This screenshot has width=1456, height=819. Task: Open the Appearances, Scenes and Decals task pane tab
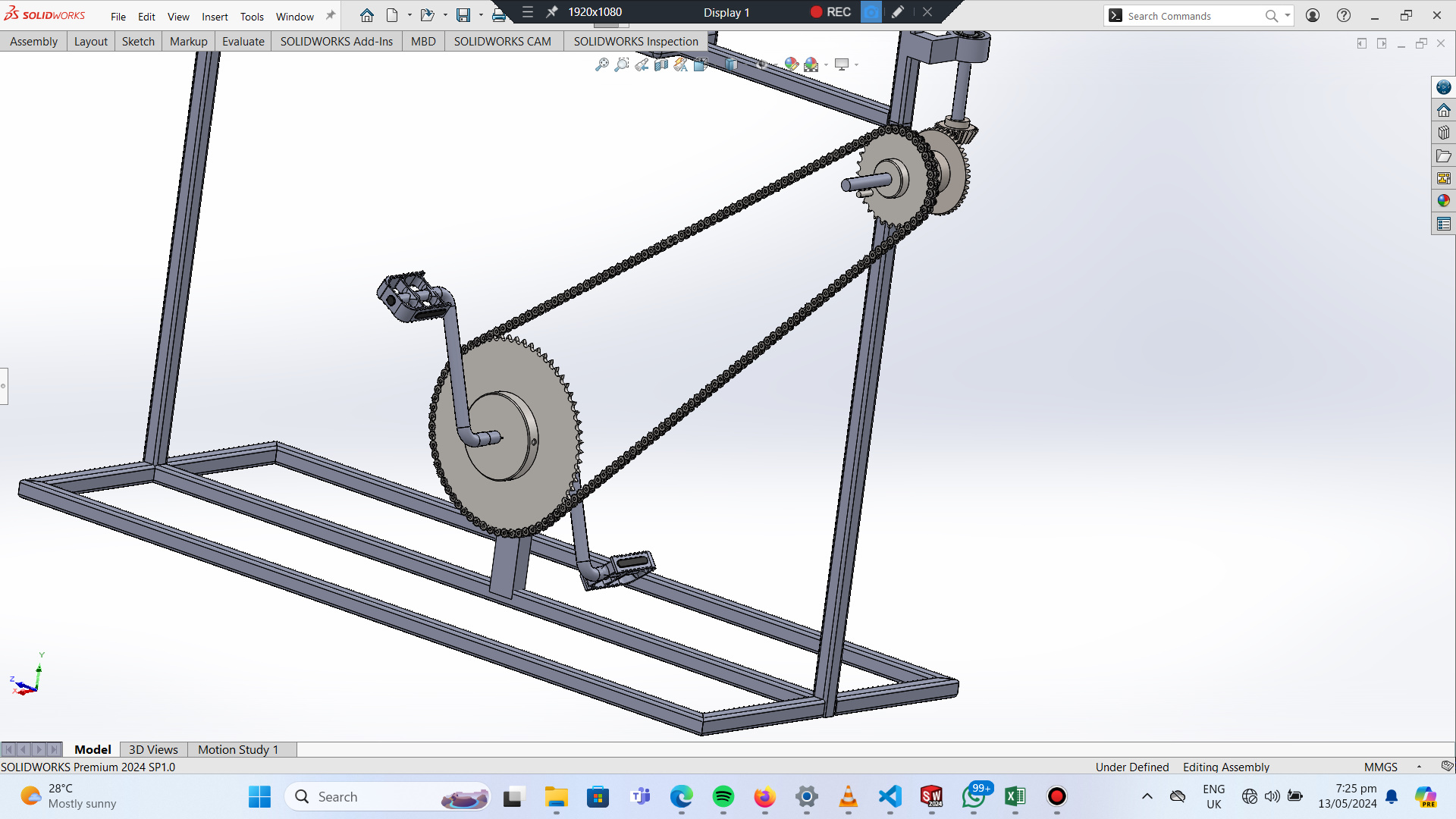[1443, 201]
